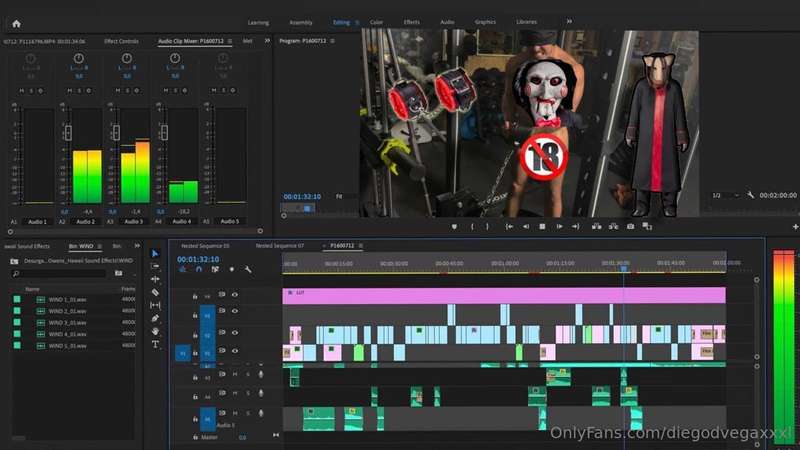Select the Type tool

155,344
